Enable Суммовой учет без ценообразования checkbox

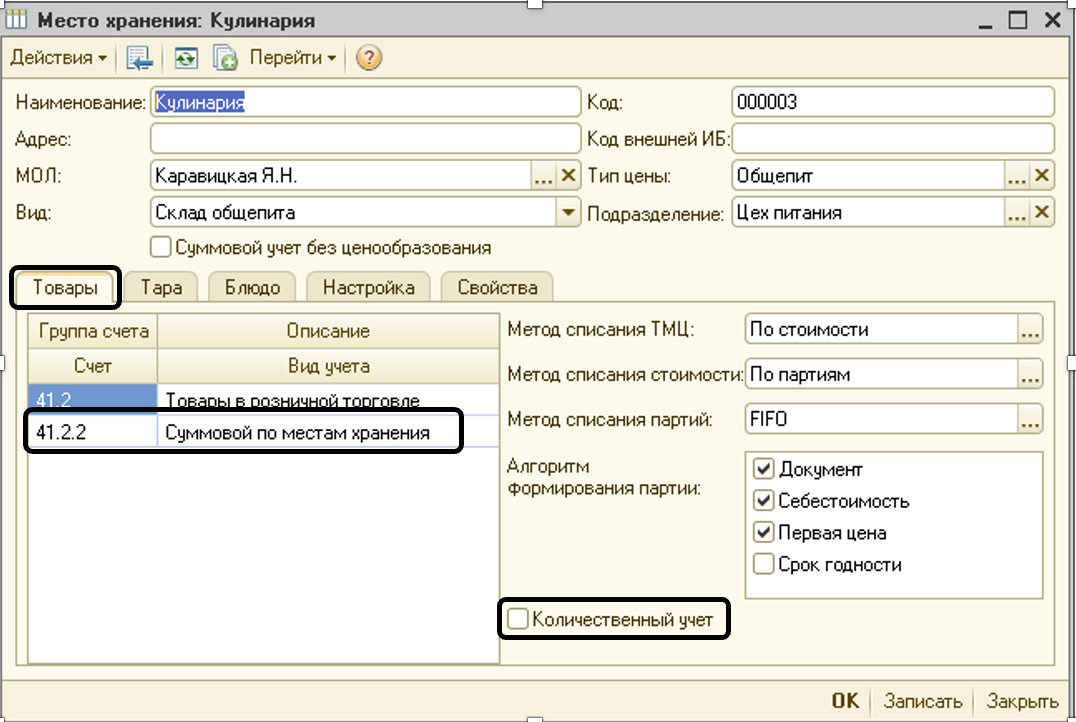tap(160, 246)
